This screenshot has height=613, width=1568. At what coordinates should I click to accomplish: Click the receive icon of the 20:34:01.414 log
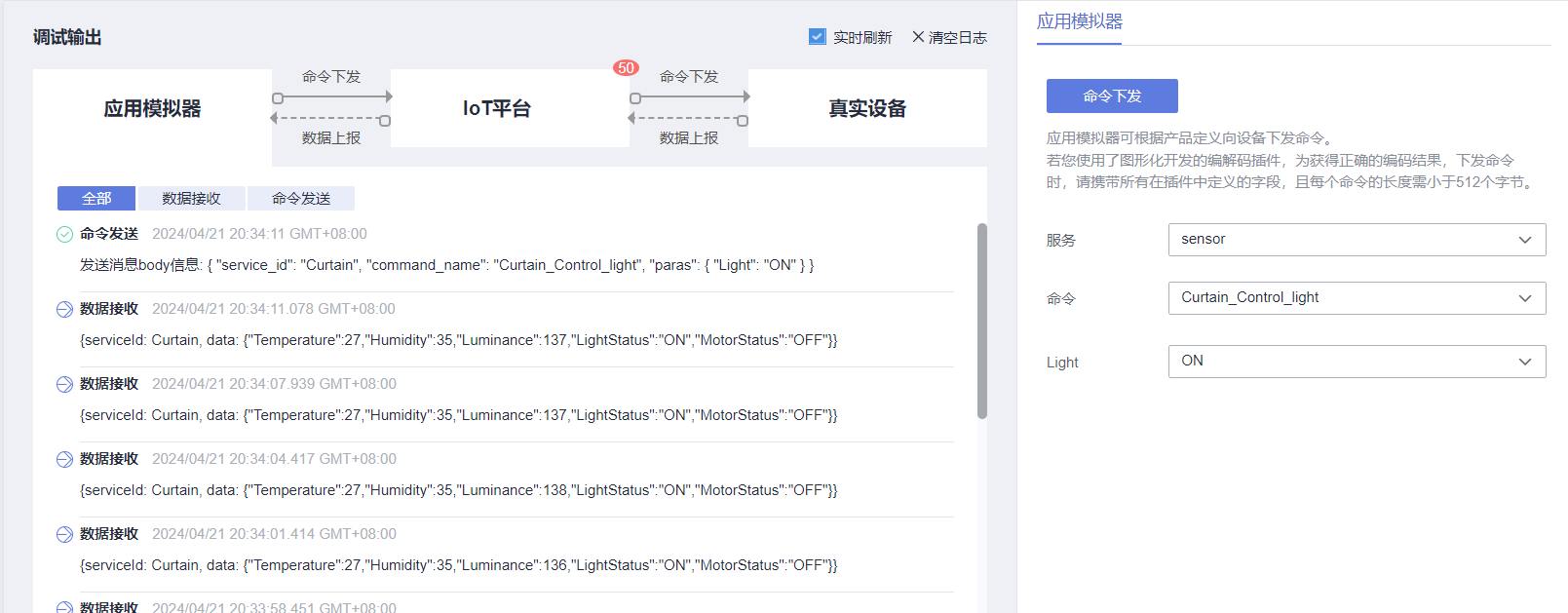(64, 534)
